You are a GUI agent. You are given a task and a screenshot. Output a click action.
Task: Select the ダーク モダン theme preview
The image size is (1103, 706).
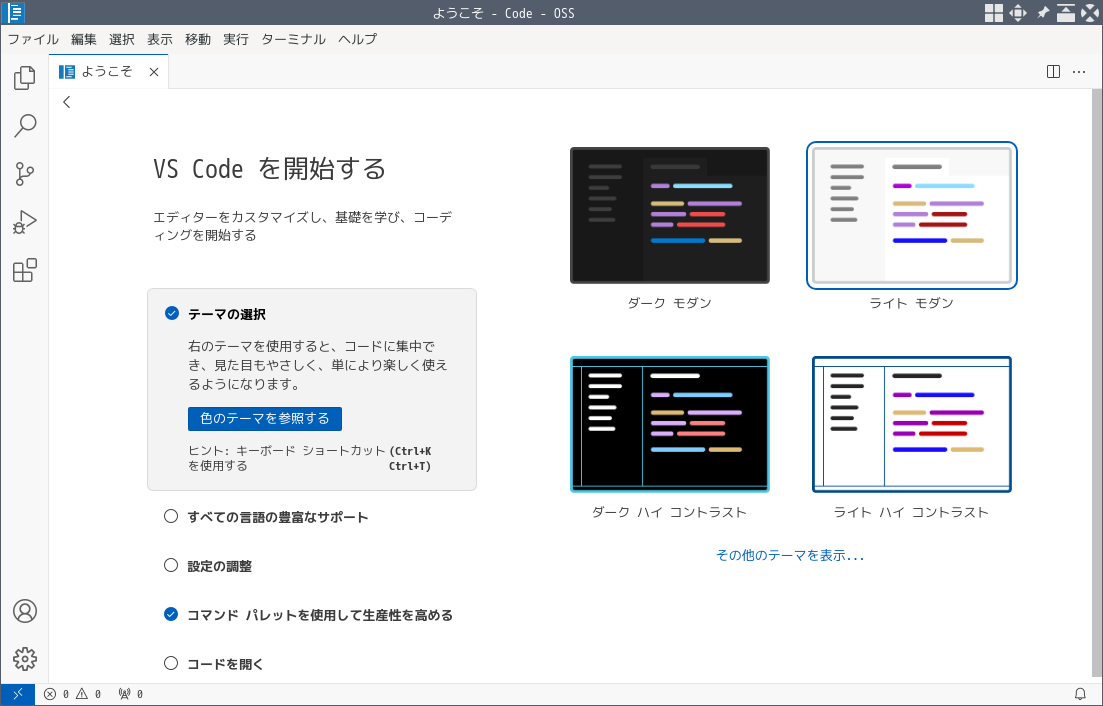pos(670,215)
